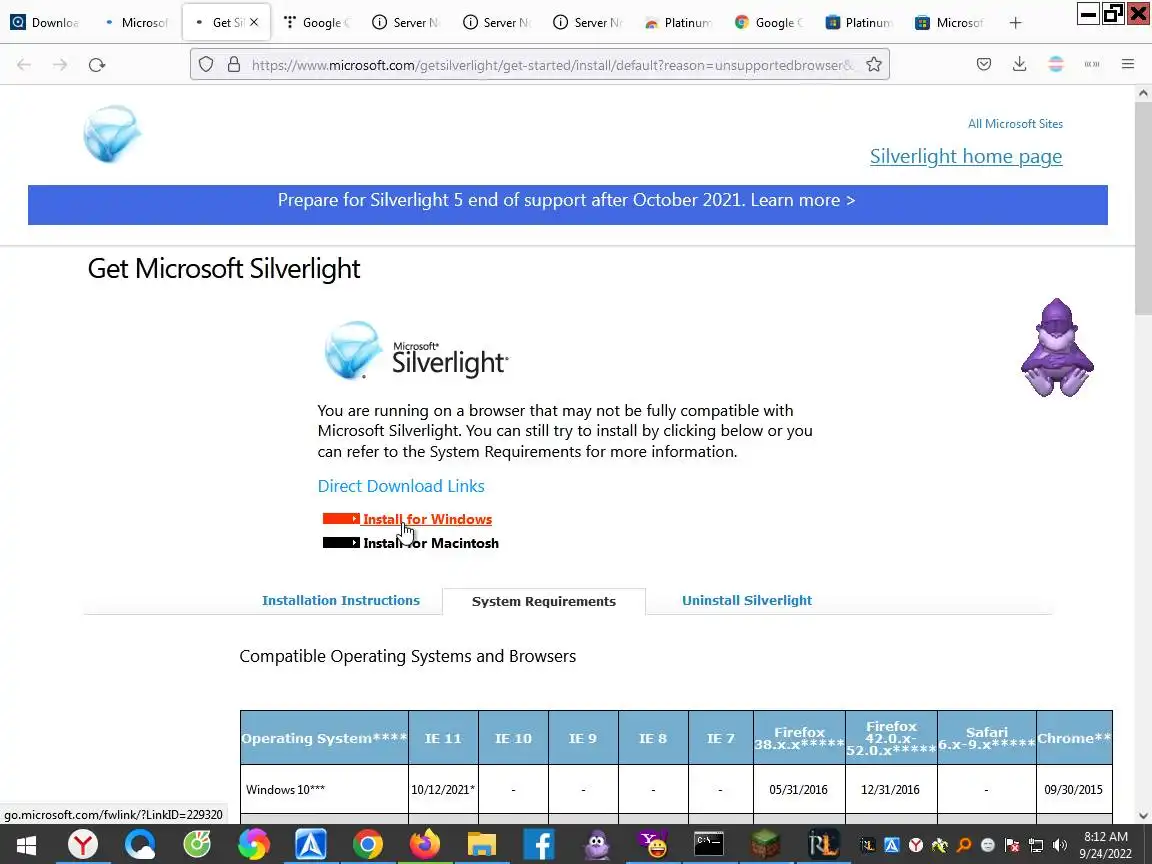Screen dimensions: 1152x864
Task: Reload the current page
Action: click(x=96, y=65)
